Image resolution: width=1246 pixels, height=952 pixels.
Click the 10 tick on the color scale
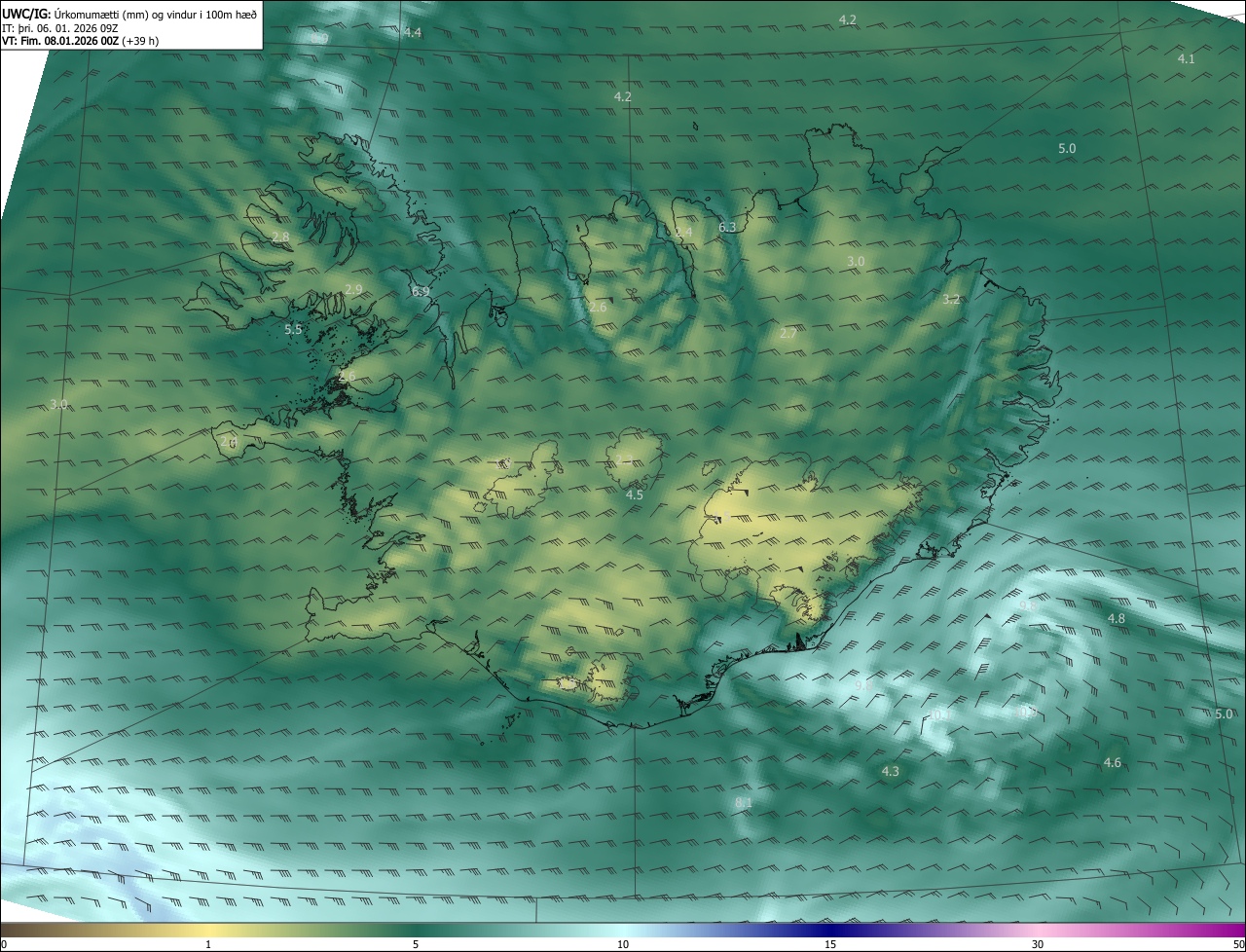click(623, 945)
